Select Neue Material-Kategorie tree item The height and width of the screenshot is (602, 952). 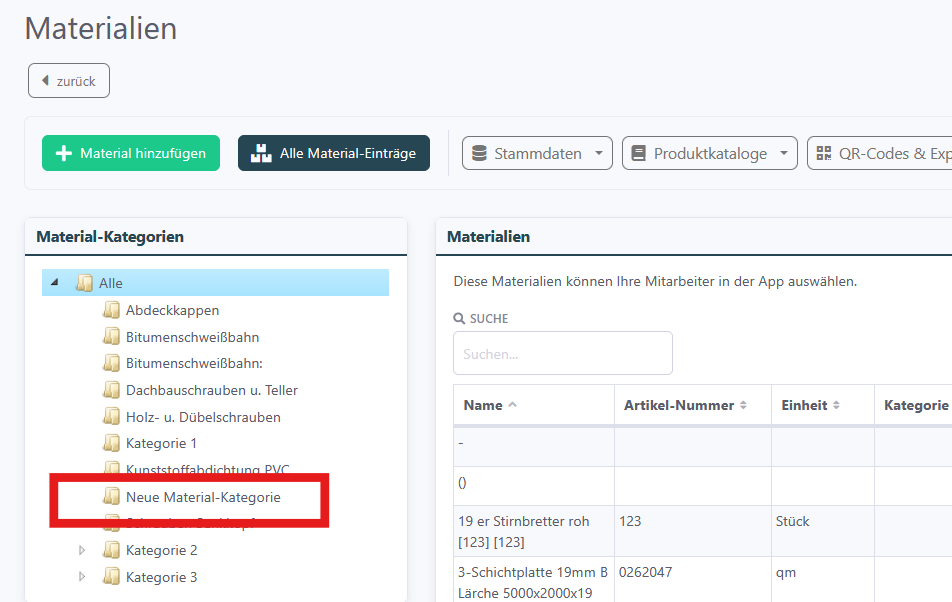(203, 497)
